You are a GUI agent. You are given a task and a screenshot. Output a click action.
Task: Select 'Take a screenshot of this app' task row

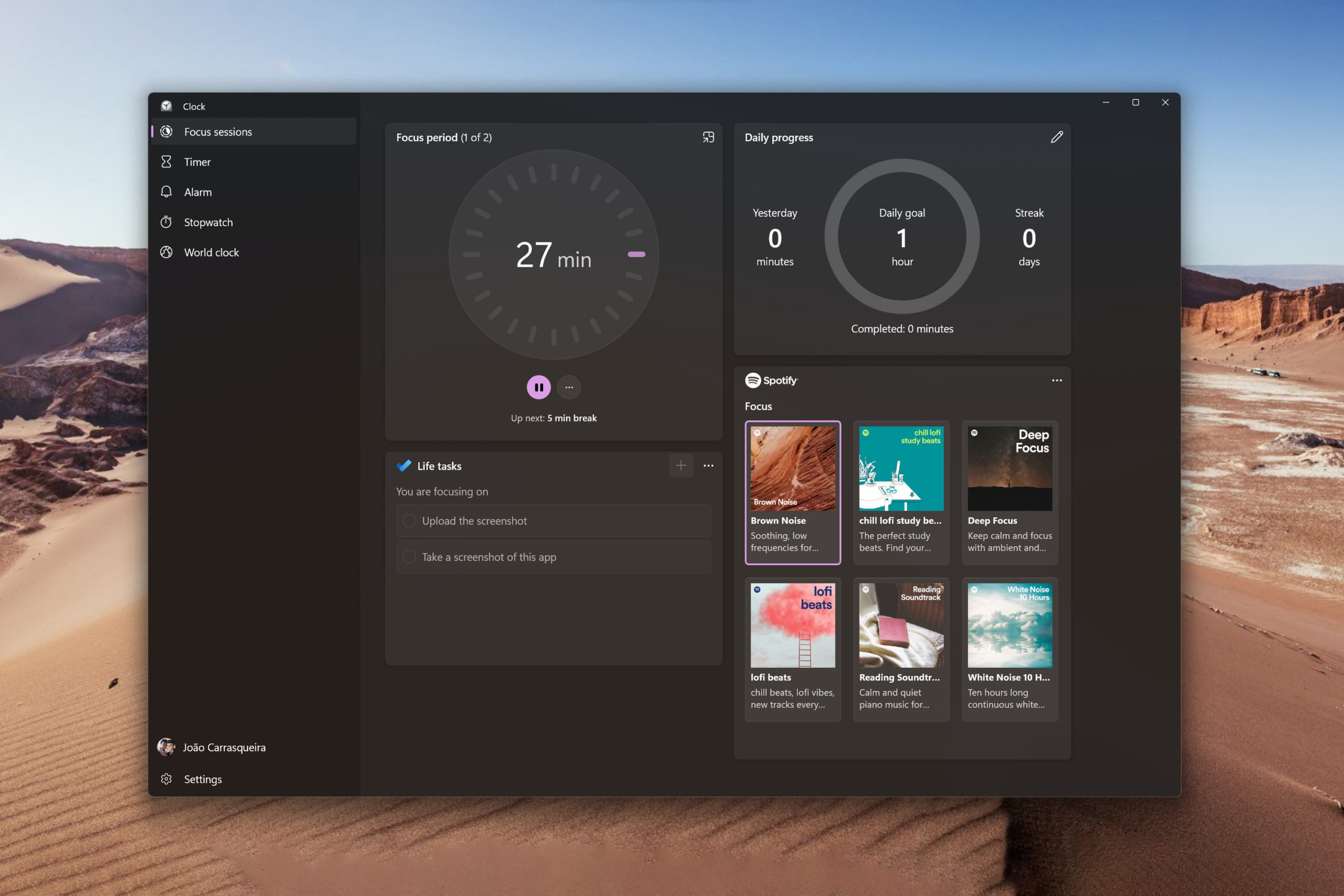pyautogui.click(x=553, y=556)
